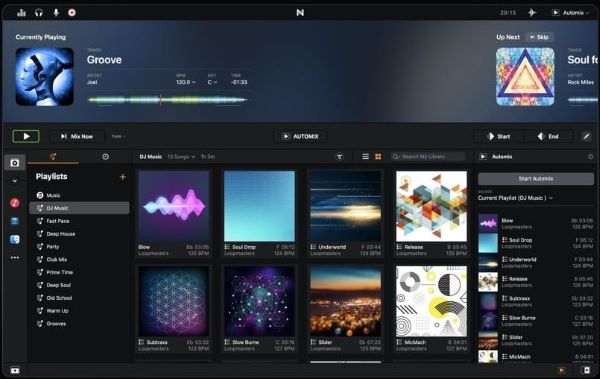Open the Party playlist
This screenshot has width=600, height=379.
pos(79,247)
